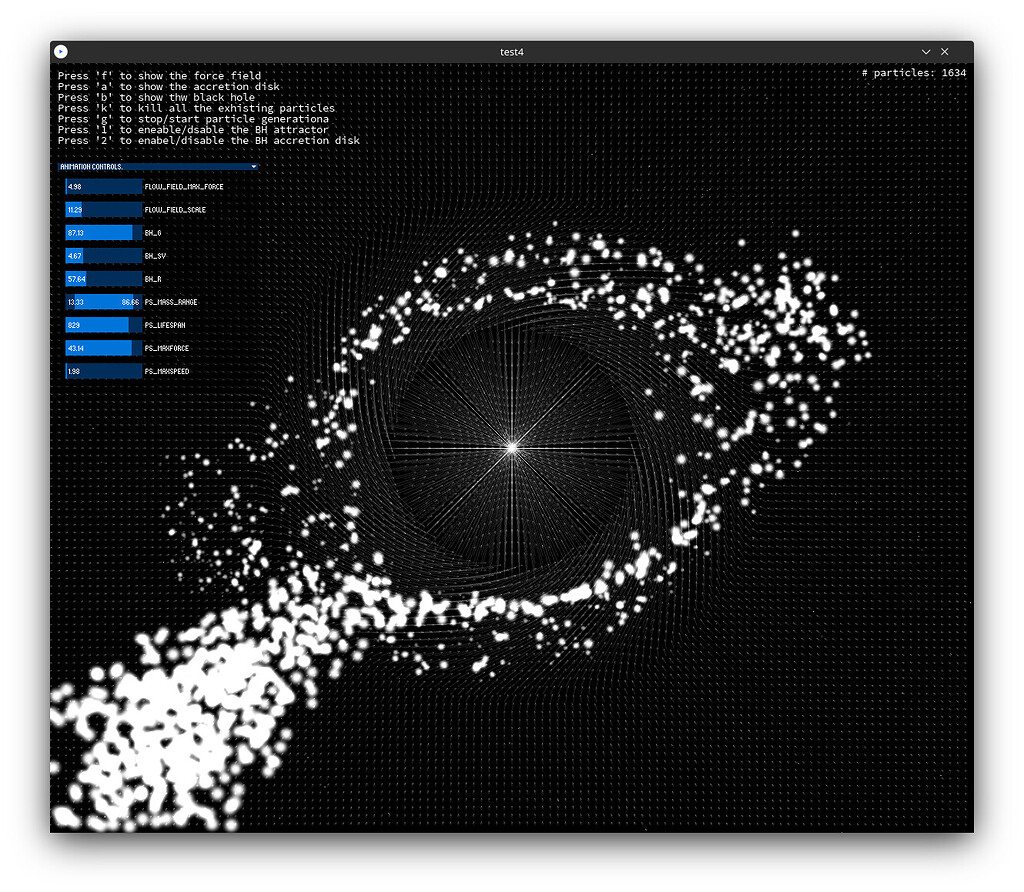Image resolution: width=1024 pixels, height=892 pixels.
Task: Set a new value on the BH_R slider
Action: [x=103, y=278]
